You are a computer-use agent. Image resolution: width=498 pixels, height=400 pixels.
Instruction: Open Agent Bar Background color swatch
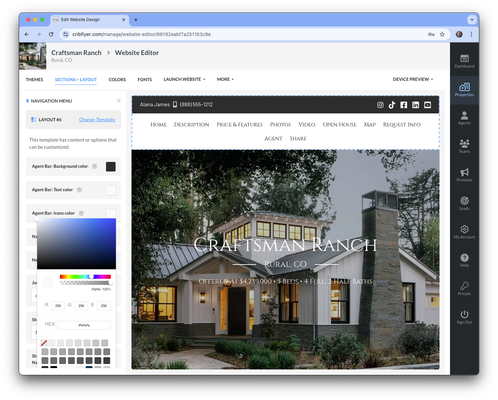tap(111, 166)
